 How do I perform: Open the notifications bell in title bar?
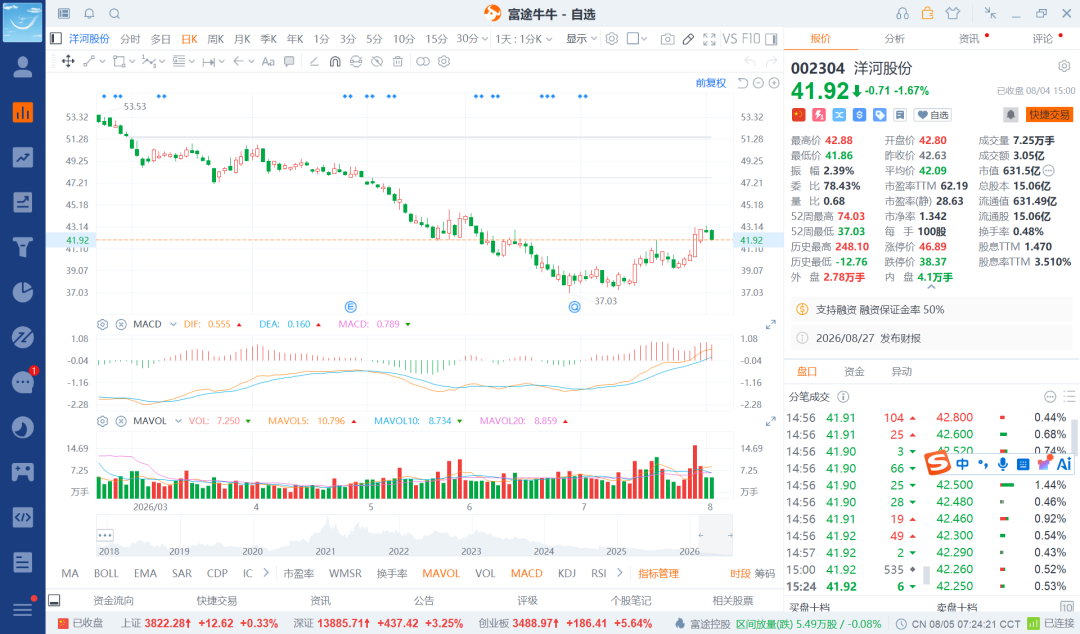pos(90,14)
